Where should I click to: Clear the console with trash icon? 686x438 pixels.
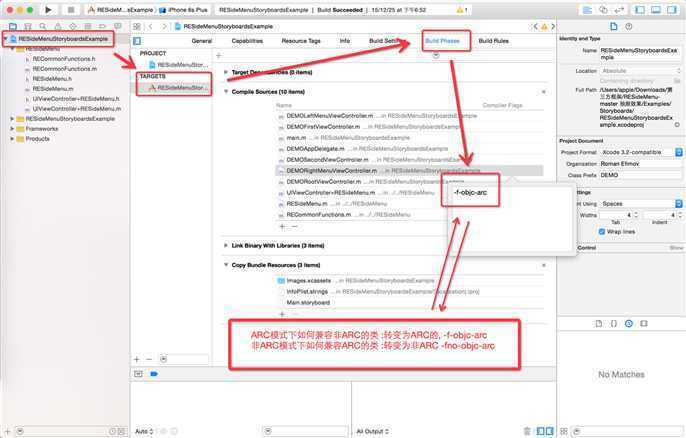[x=527, y=431]
